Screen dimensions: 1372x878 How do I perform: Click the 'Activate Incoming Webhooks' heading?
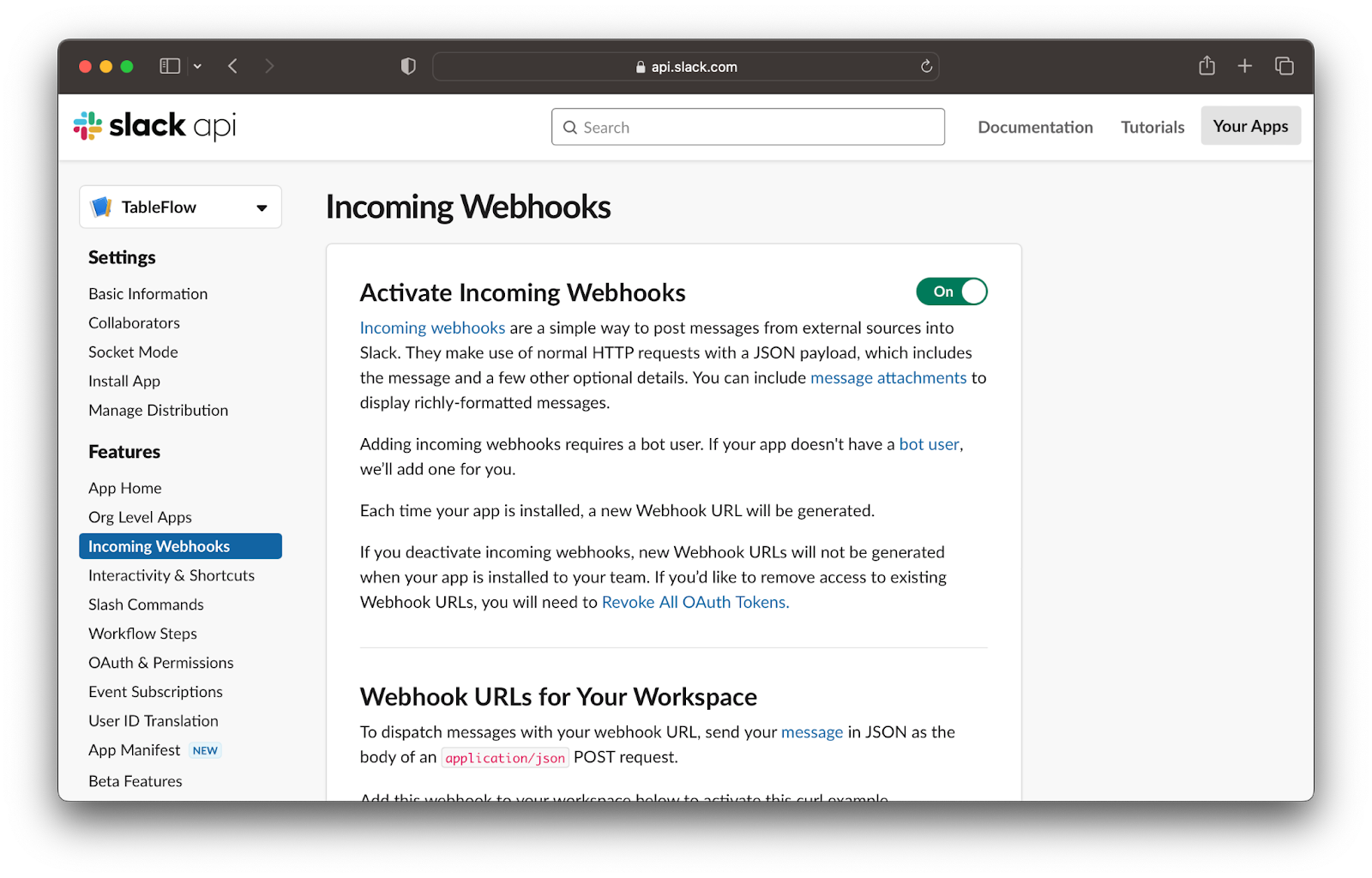(x=523, y=293)
